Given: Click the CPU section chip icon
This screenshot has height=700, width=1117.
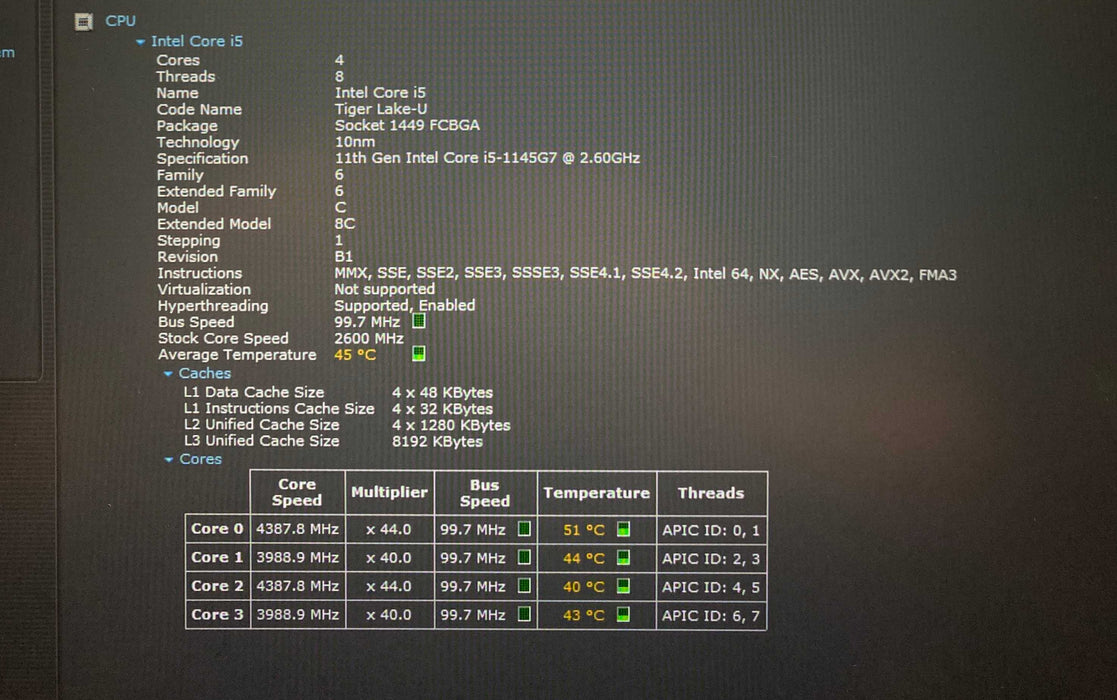Looking at the screenshot, I should pyautogui.click(x=83, y=22).
